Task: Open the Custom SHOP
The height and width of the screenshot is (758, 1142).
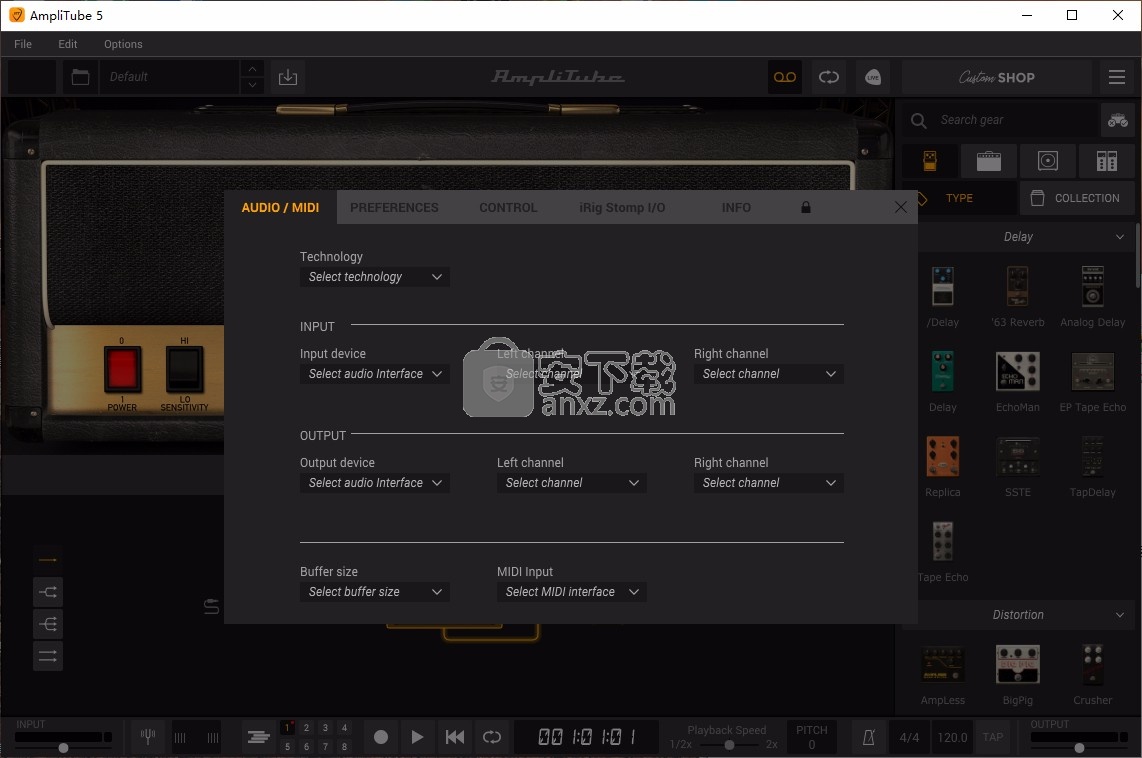Action: pos(996,77)
